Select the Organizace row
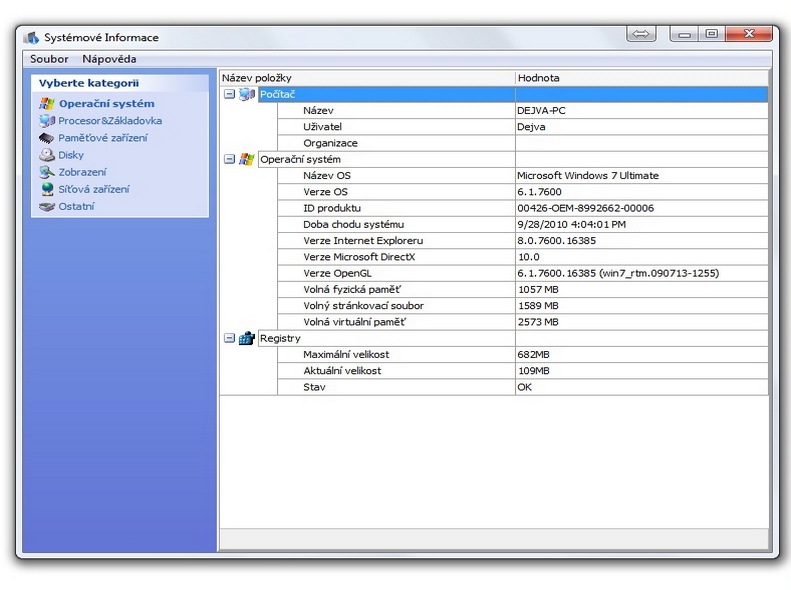 [x=523, y=143]
